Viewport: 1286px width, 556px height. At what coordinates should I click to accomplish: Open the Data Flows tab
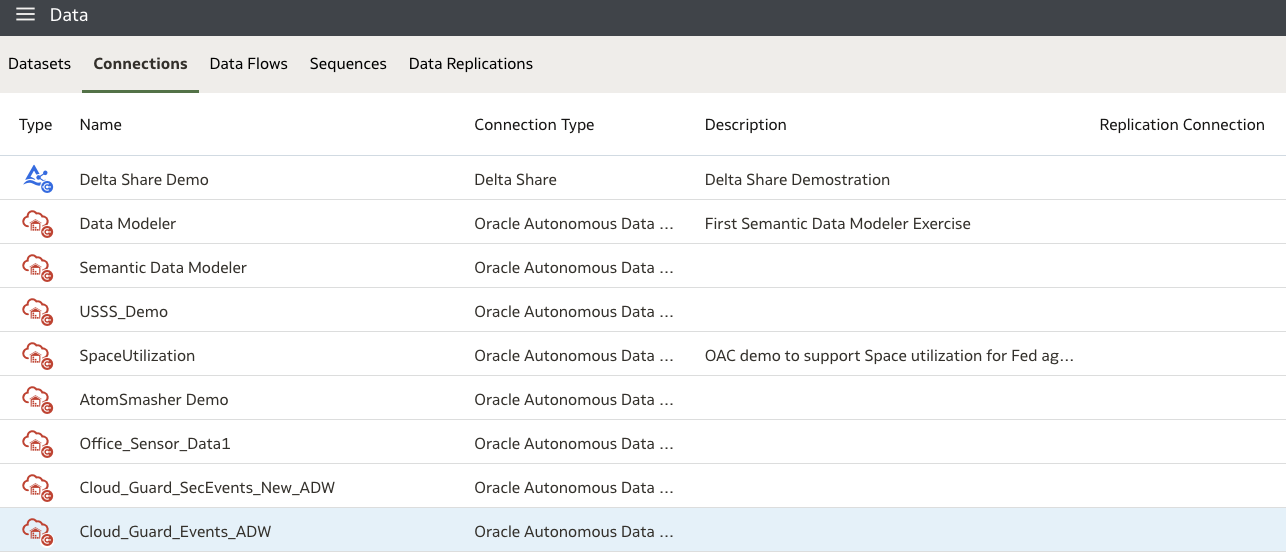tap(248, 64)
